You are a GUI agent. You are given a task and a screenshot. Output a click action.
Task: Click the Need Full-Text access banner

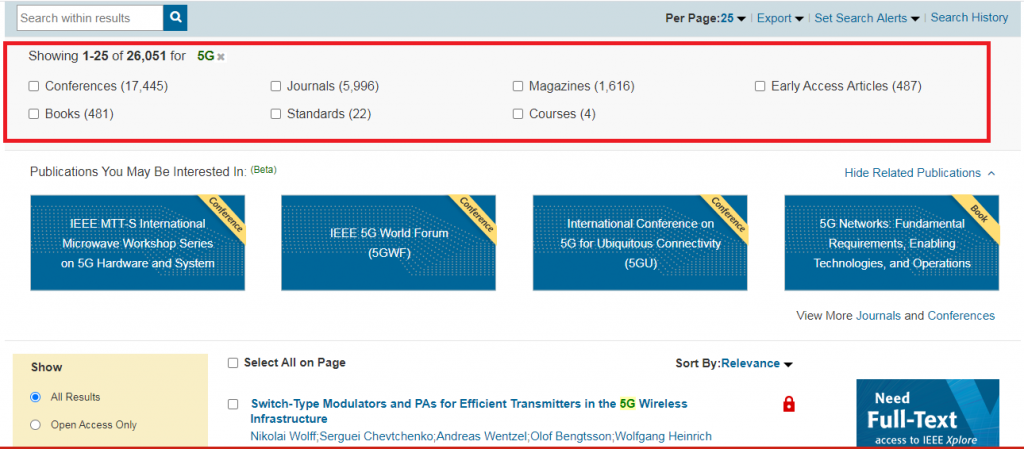(927, 413)
